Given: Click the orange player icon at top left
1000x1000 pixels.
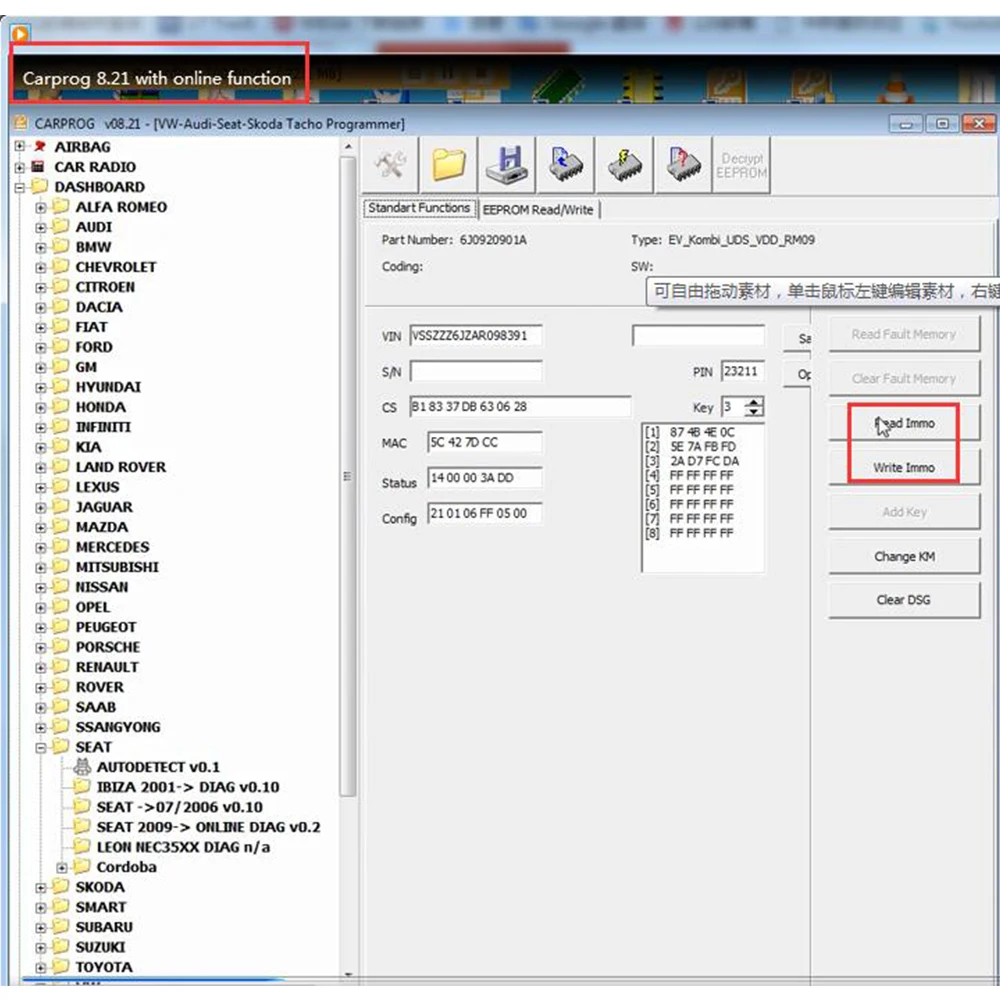Looking at the screenshot, I should coord(20,33).
